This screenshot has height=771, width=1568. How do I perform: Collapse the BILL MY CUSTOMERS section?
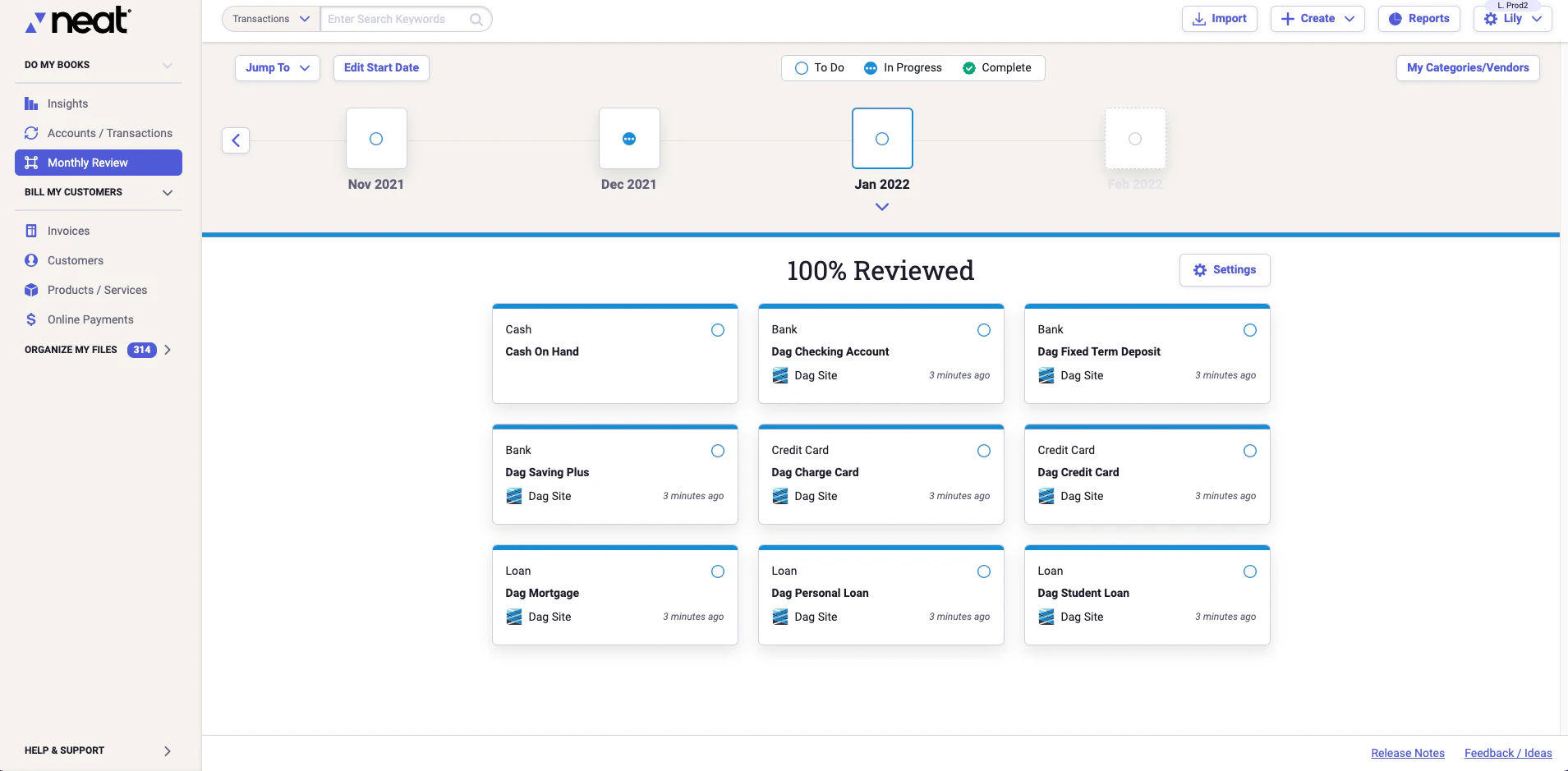pos(167,192)
